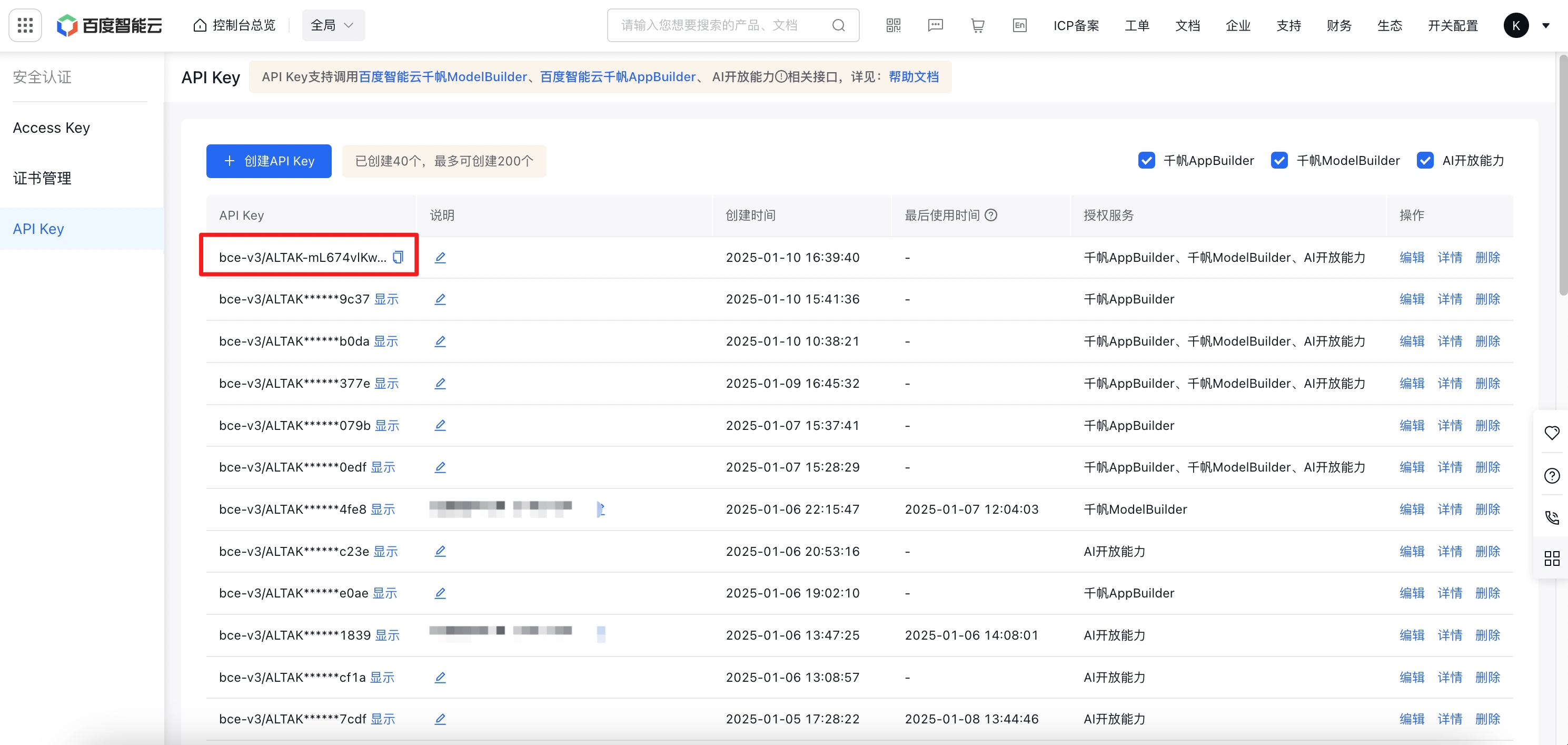Show full key ending 4fe8
This screenshot has height=745, width=1568.
pos(383,509)
